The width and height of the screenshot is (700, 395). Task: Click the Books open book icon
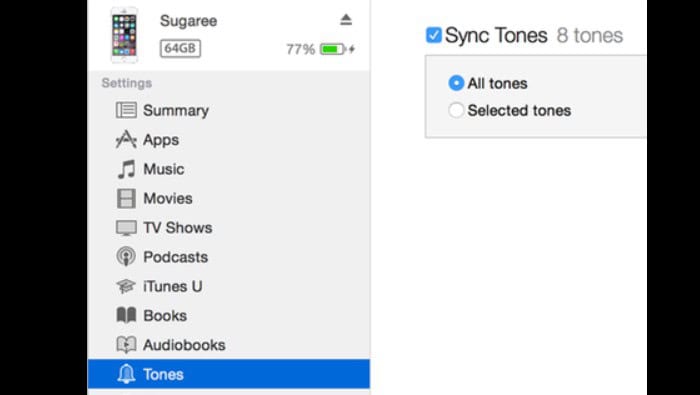tap(126, 316)
